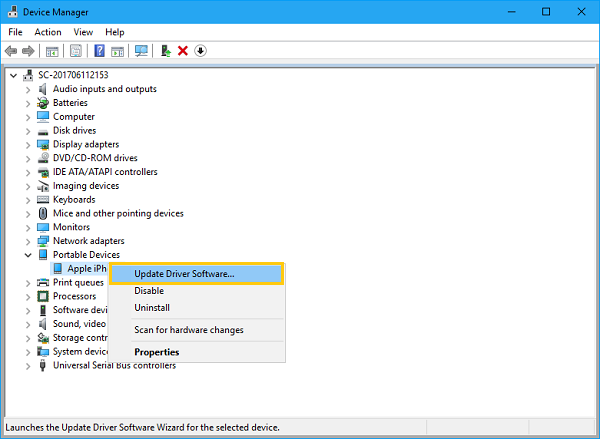Select Uninstall in the context menu

(x=152, y=308)
